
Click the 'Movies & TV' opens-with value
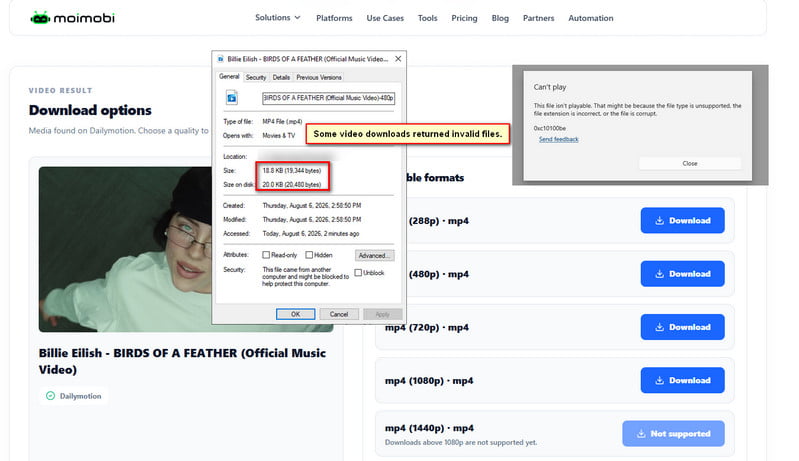point(279,135)
